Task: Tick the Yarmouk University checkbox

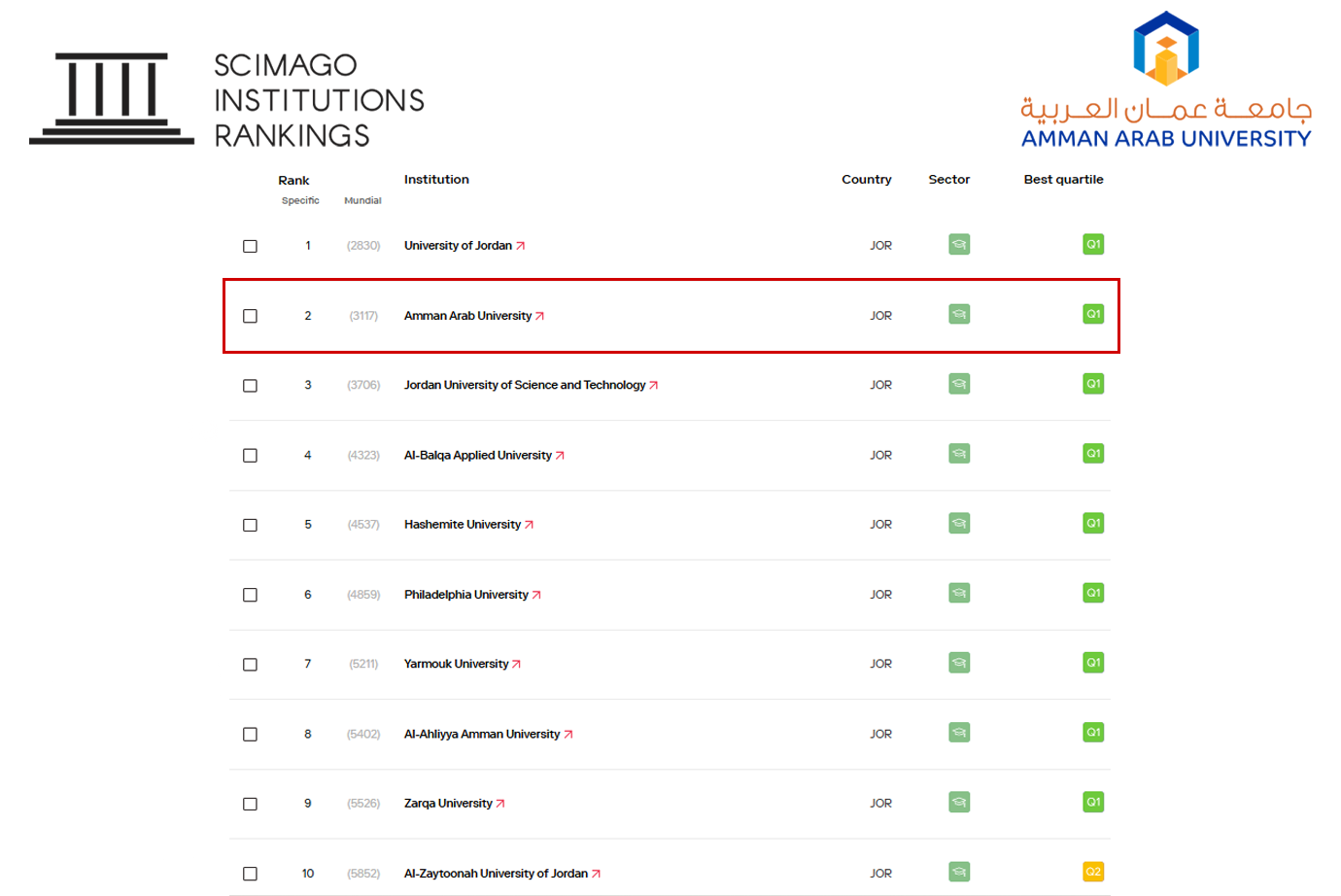Action: 250,665
